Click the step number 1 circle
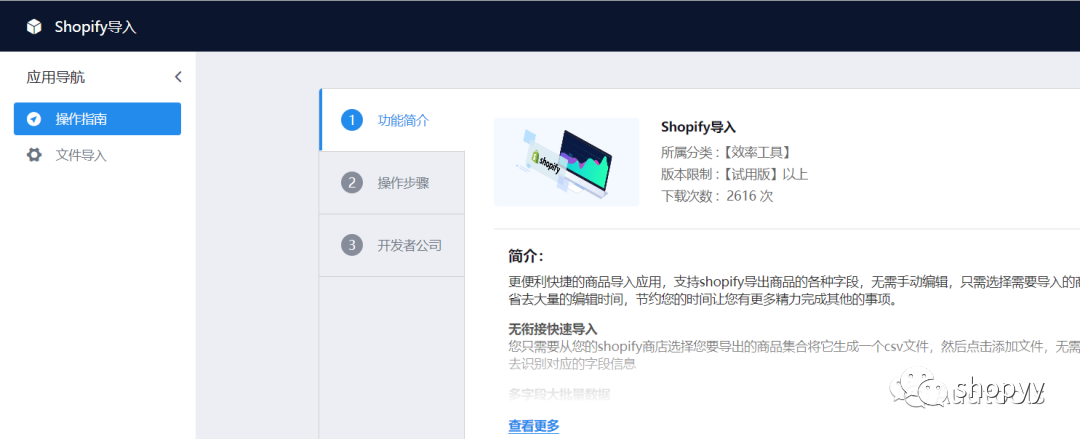Screen dimensions: 1080x439 coord(352,120)
